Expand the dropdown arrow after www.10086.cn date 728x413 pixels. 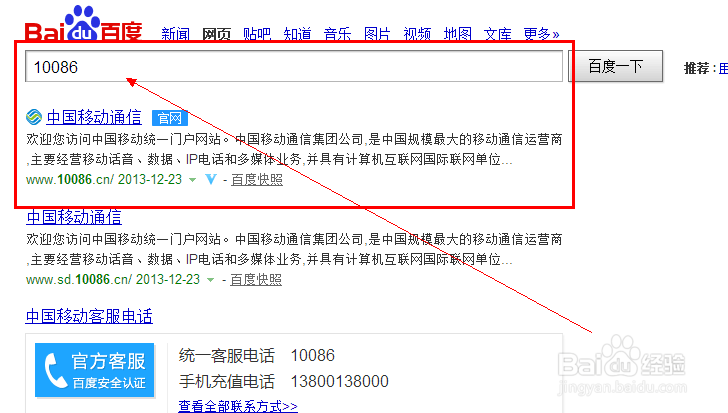pyautogui.click(x=192, y=180)
